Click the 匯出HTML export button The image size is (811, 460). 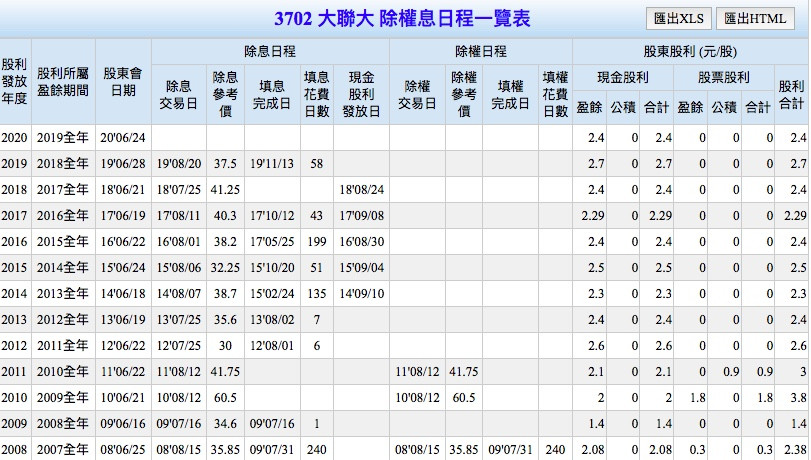pyautogui.click(x=754, y=19)
